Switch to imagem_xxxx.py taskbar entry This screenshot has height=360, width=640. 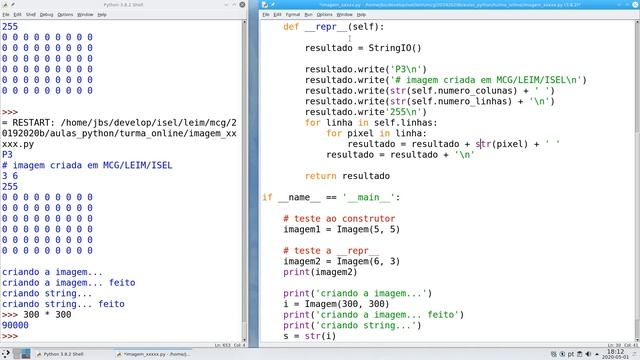click(154, 354)
